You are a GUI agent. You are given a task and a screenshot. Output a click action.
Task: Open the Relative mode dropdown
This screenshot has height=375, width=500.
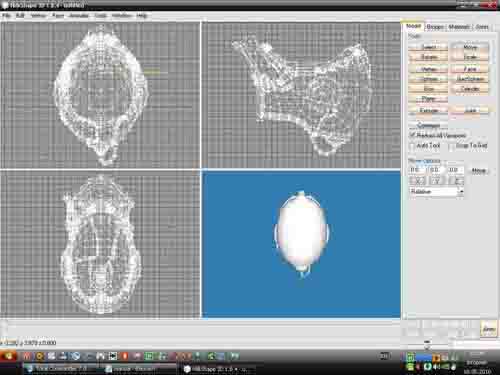click(x=436, y=192)
